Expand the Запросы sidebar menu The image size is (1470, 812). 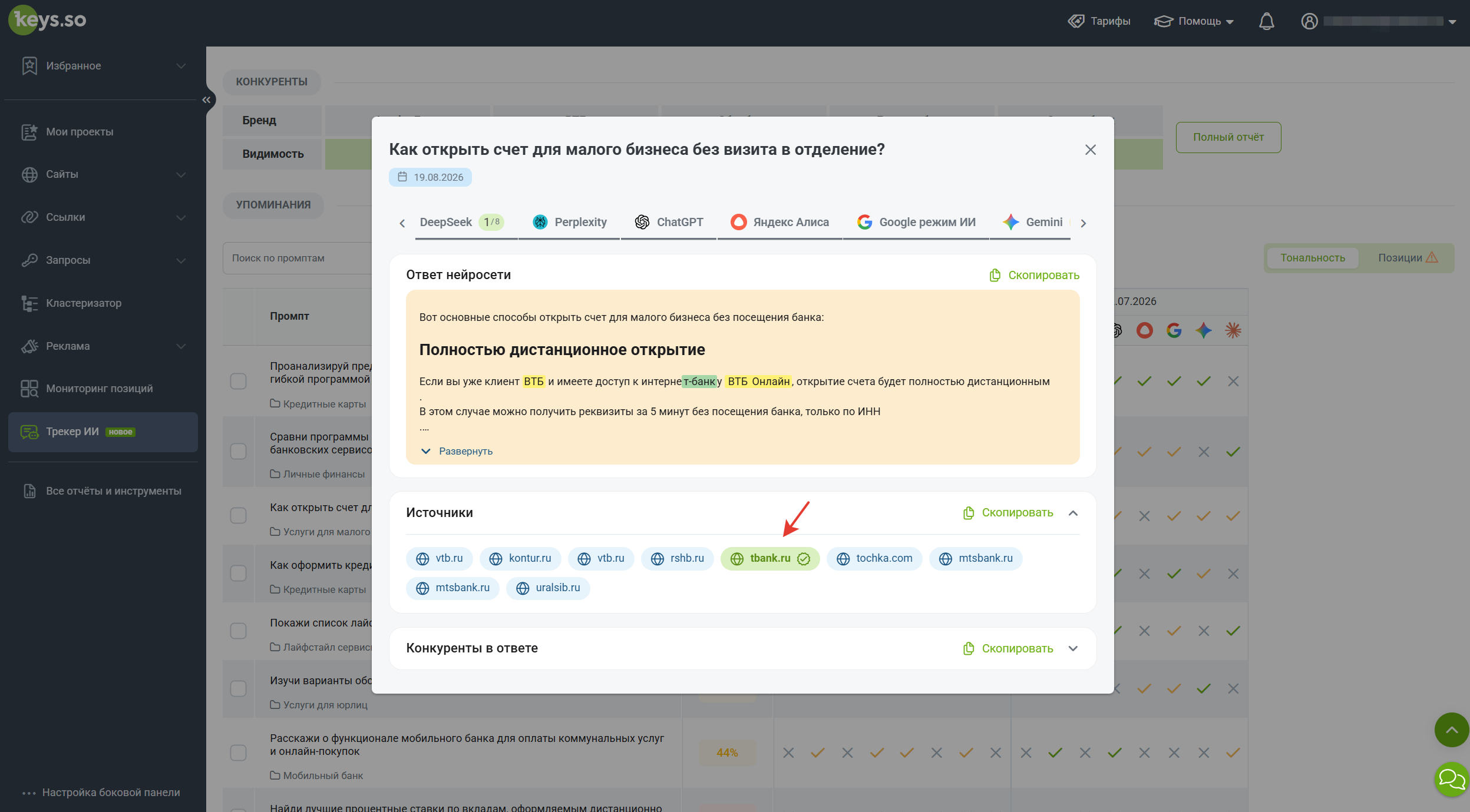pyautogui.click(x=103, y=260)
